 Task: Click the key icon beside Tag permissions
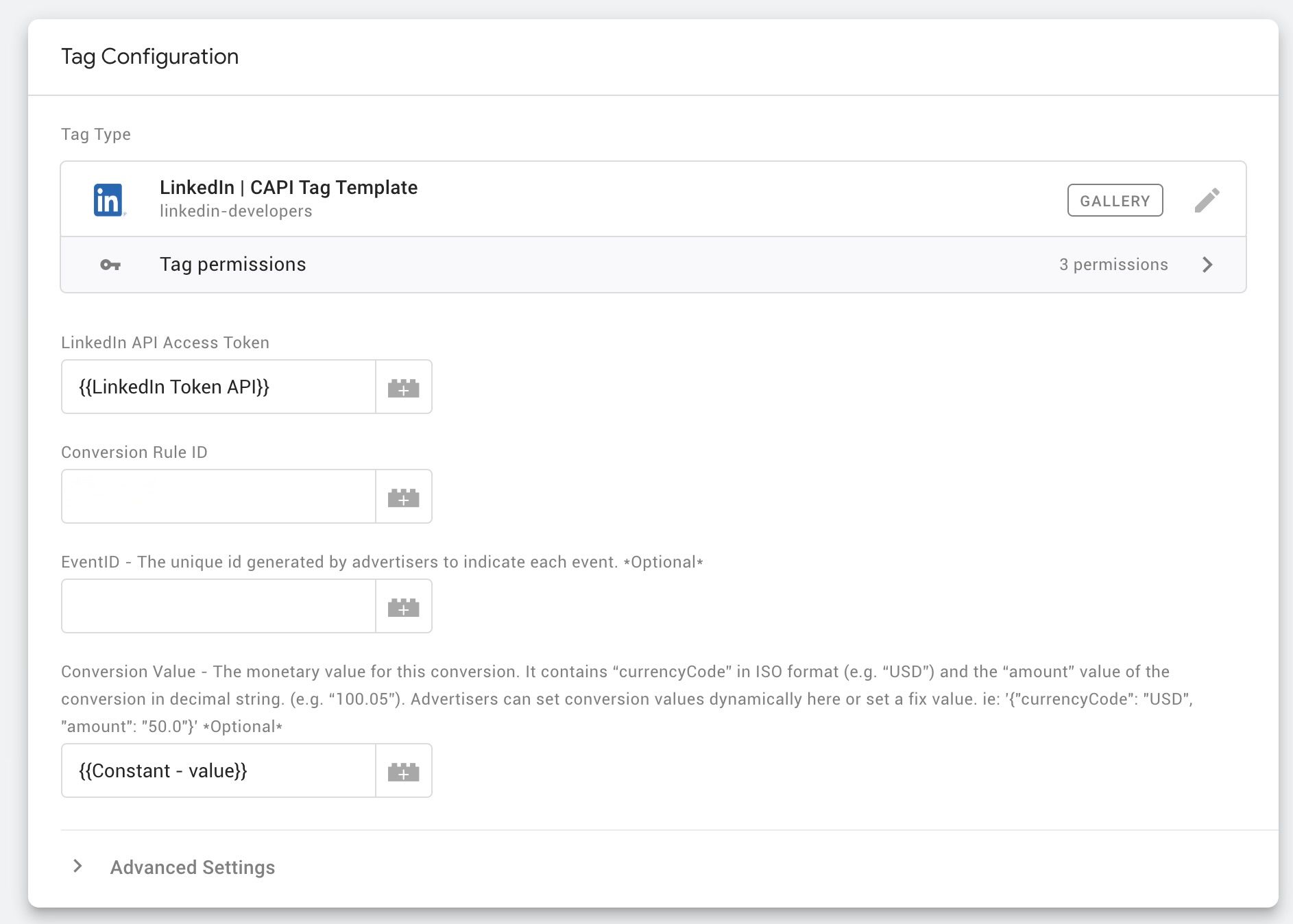pos(110,265)
